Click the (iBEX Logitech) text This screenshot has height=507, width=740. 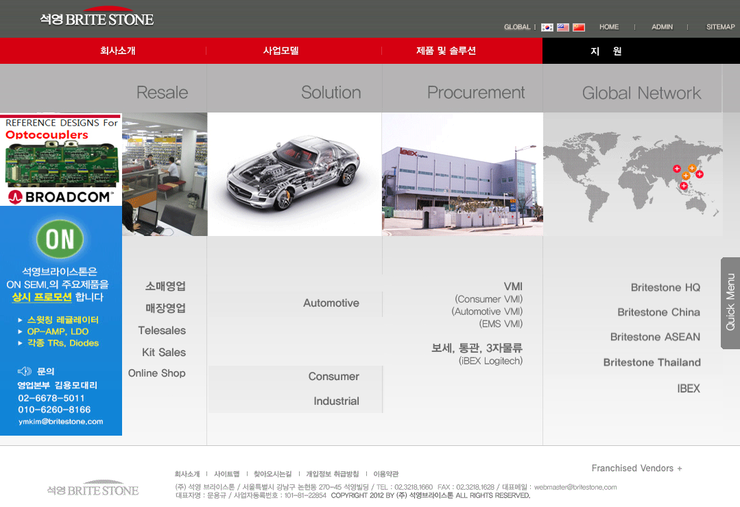490,361
